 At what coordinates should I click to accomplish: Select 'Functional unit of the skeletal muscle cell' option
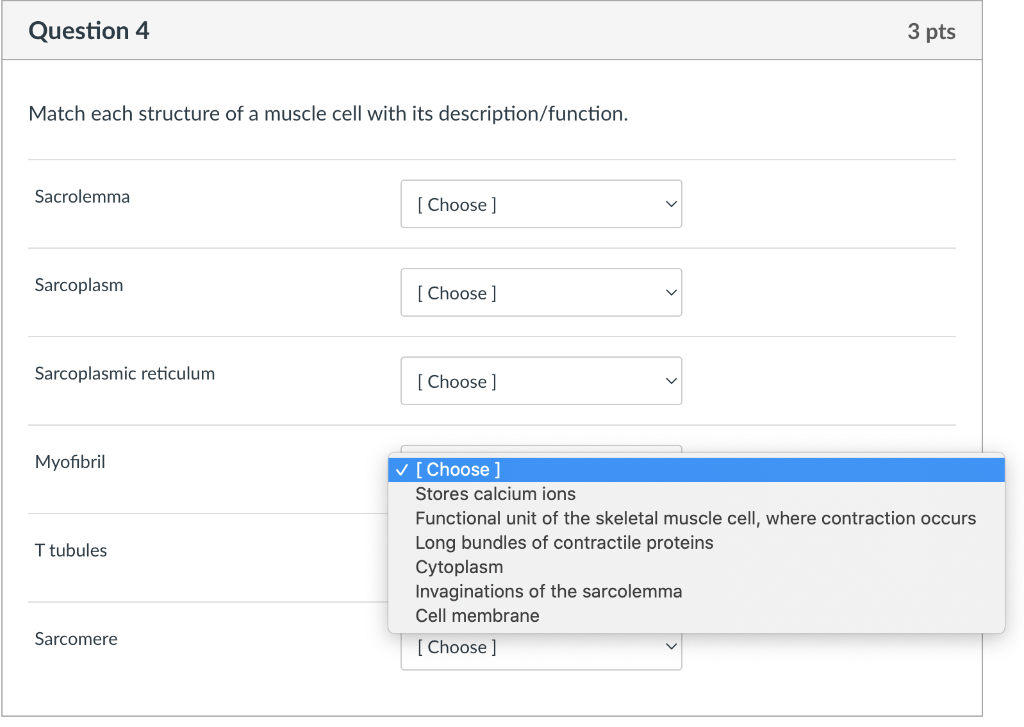(x=695, y=518)
